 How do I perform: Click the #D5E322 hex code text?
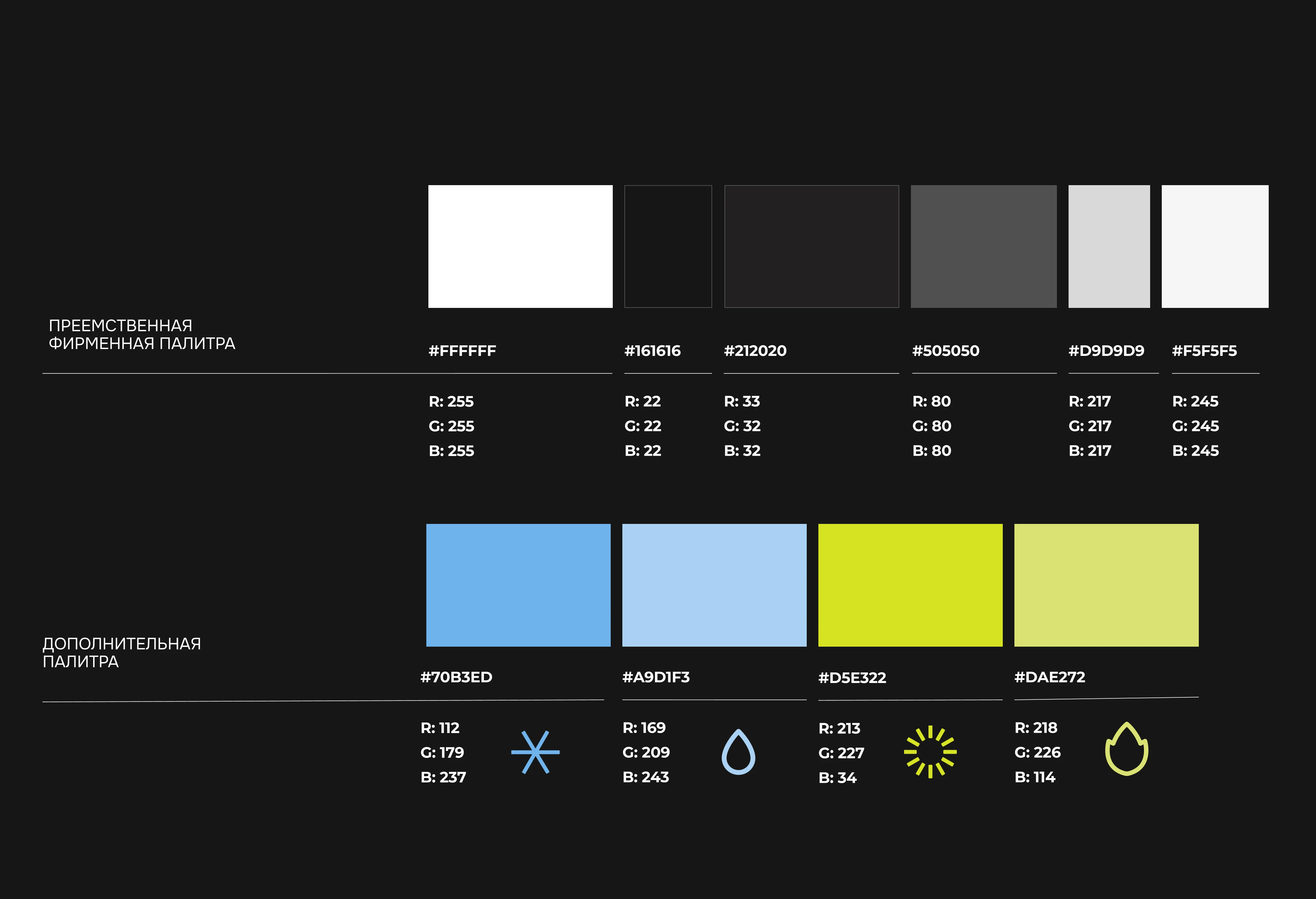[x=852, y=678]
